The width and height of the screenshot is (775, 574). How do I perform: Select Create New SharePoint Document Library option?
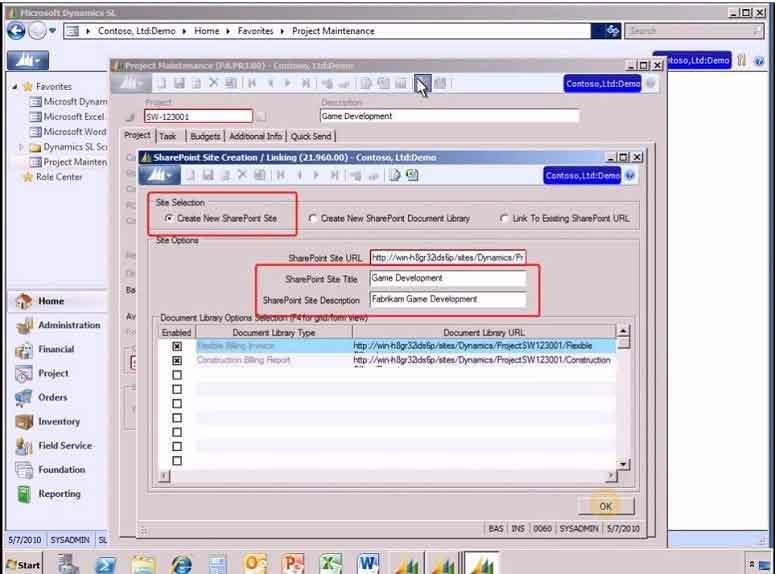point(312,218)
